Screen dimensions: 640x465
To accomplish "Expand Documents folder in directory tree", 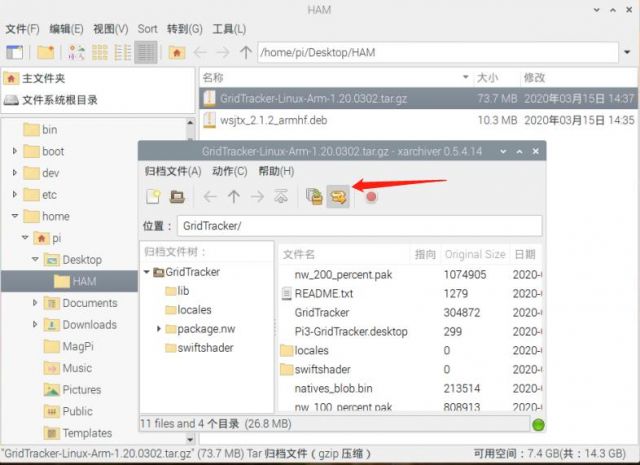I will point(35,303).
